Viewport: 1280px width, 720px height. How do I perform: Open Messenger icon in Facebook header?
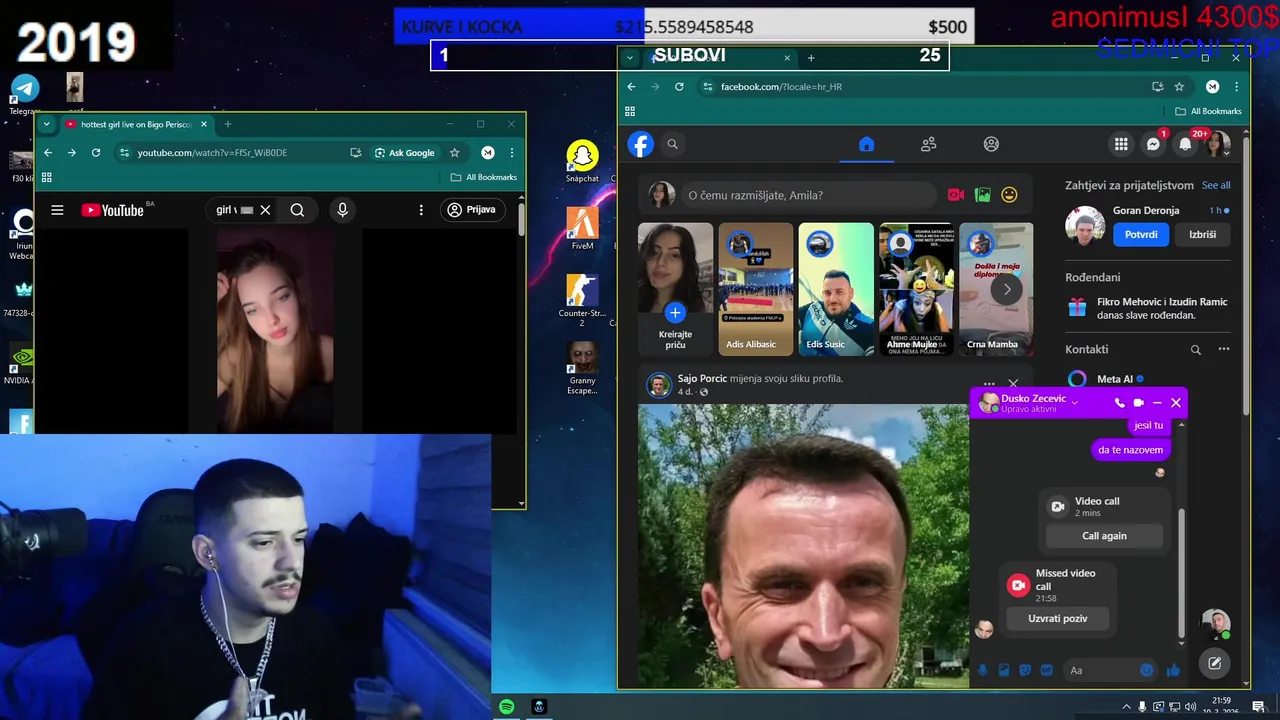click(1153, 144)
